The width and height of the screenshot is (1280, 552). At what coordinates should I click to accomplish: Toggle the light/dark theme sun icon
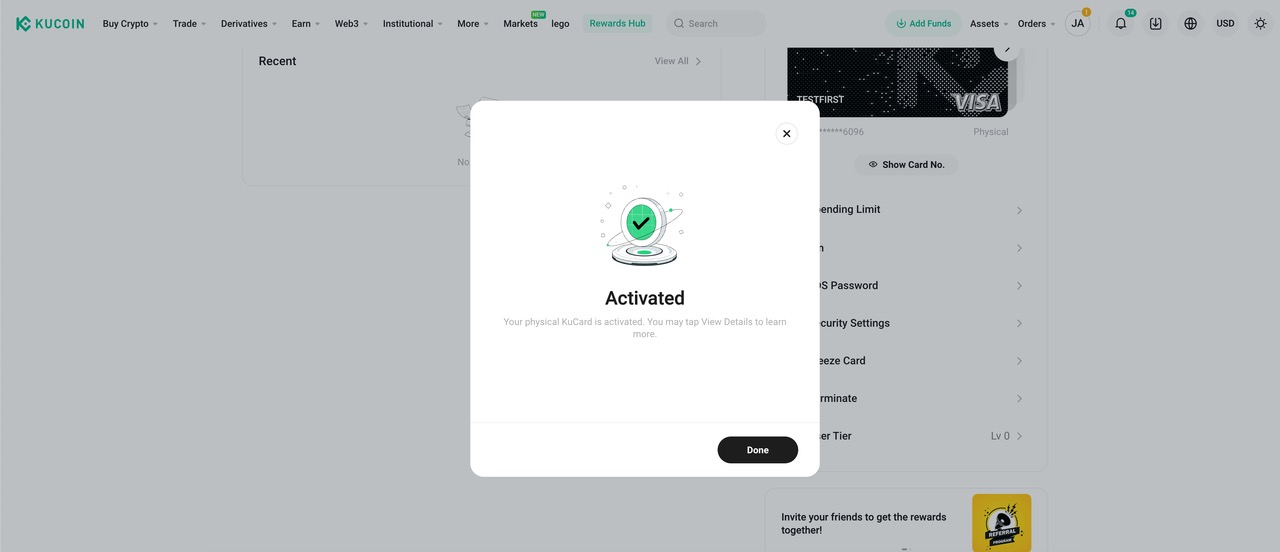pyautogui.click(x=1260, y=23)
